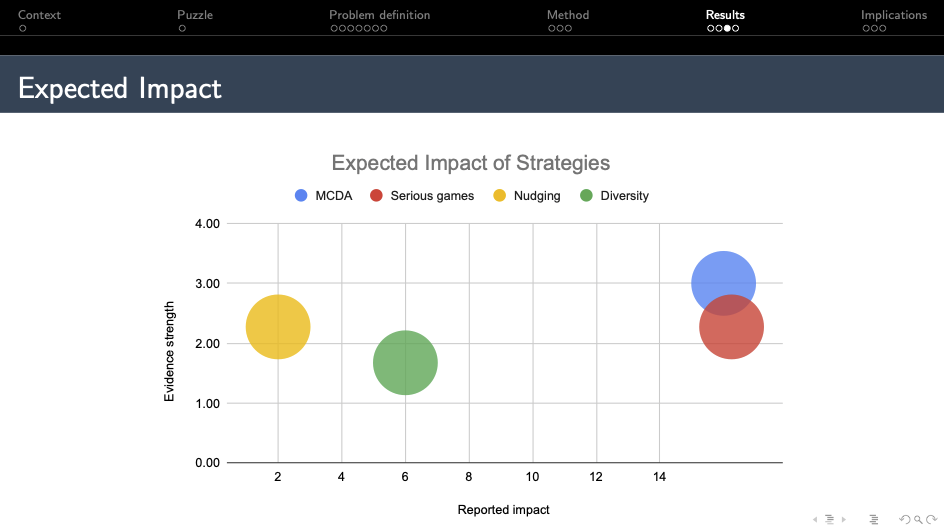
Task: Click the yellow Nudging legend marker
Action: [500, 195]
